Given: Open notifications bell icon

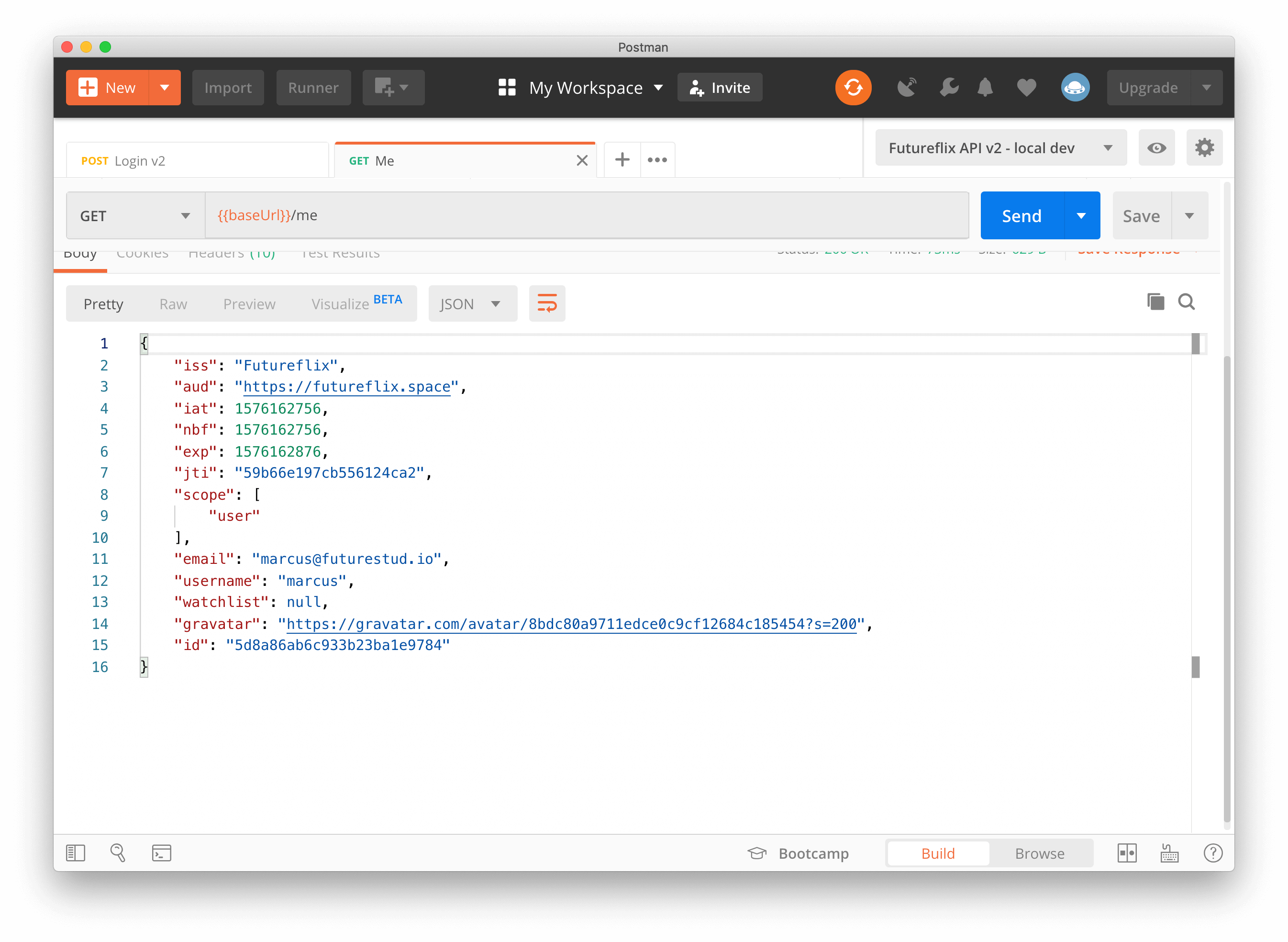Looking at the screenshot, I should (985, 88).
